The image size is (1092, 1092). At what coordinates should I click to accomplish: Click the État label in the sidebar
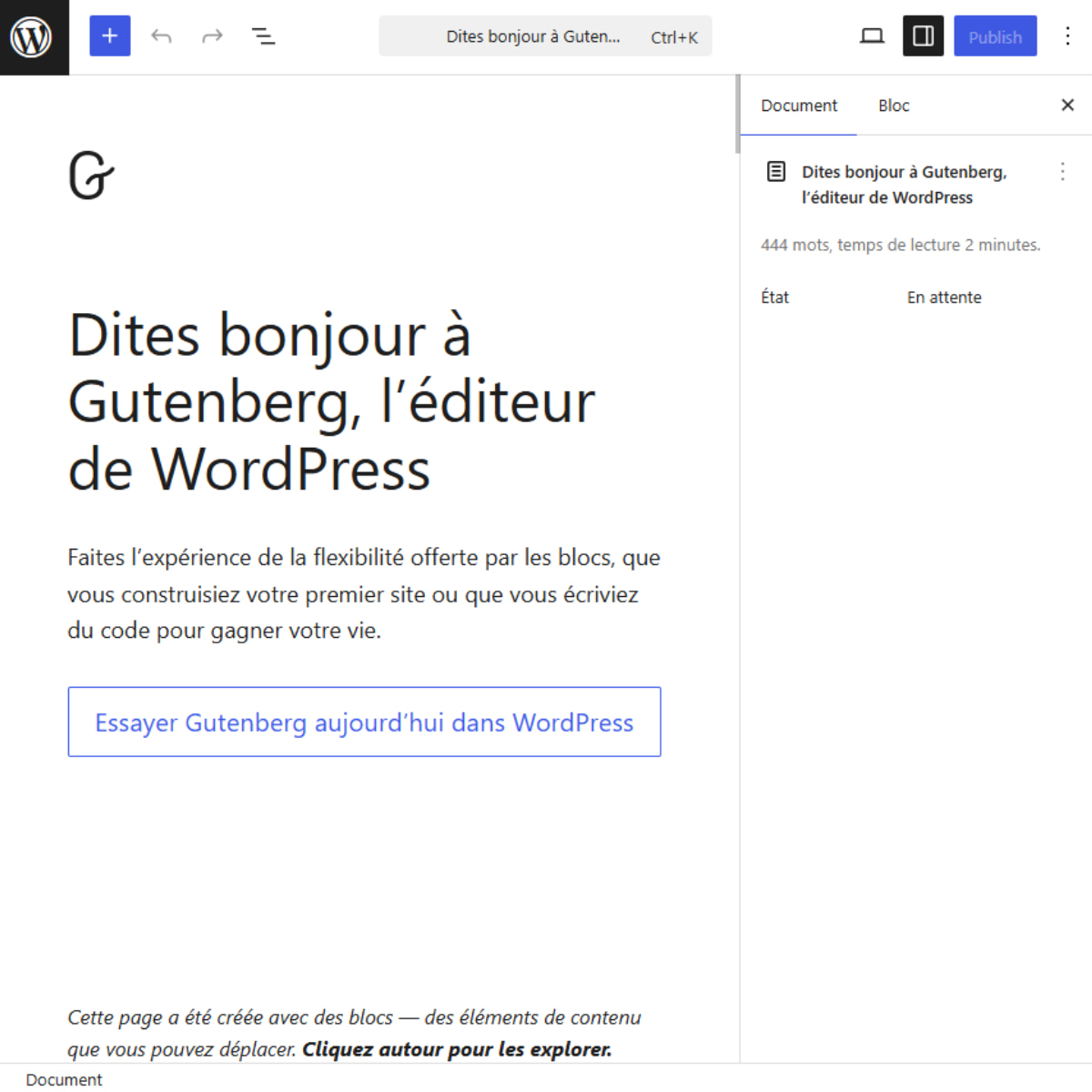tap(774, 298)
